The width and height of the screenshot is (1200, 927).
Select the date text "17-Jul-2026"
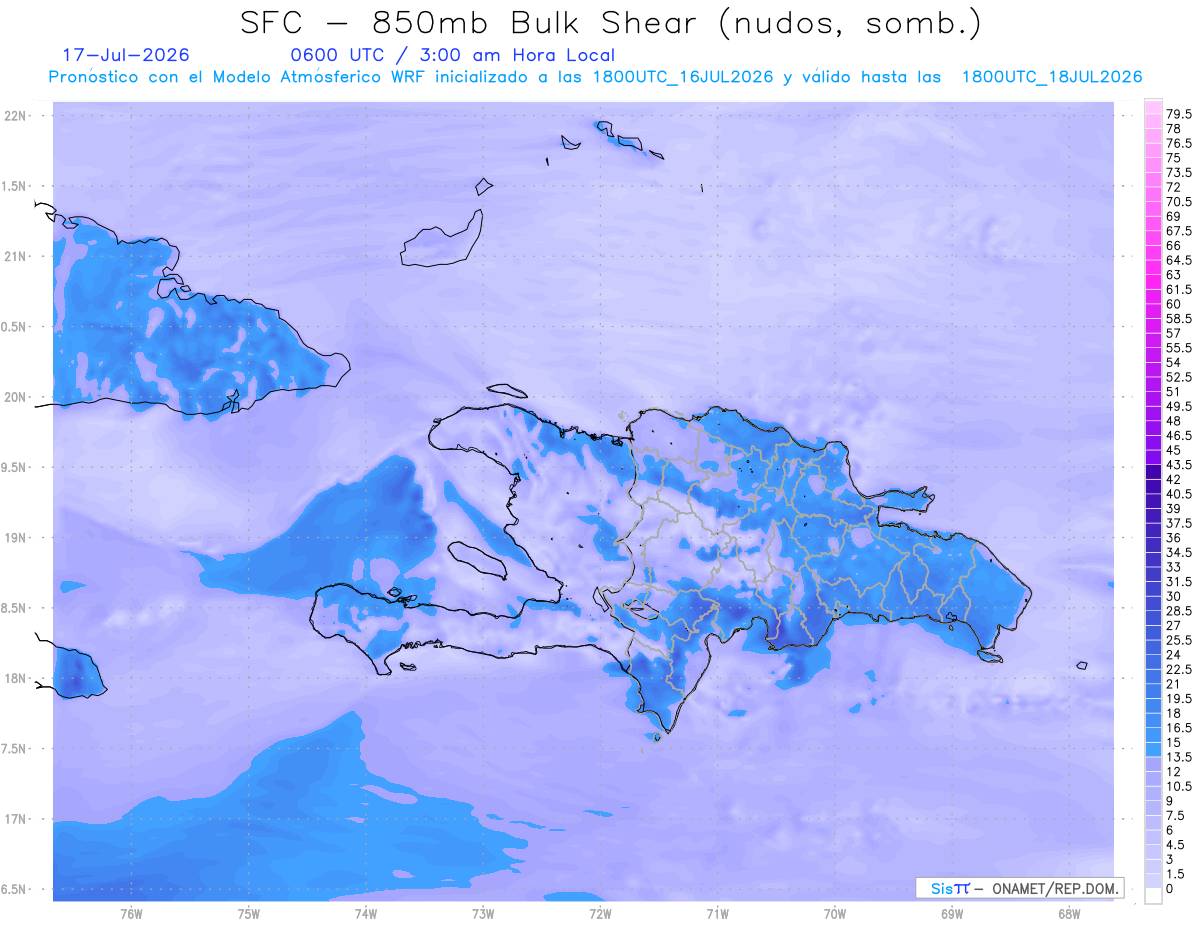(x=125, y=55)
